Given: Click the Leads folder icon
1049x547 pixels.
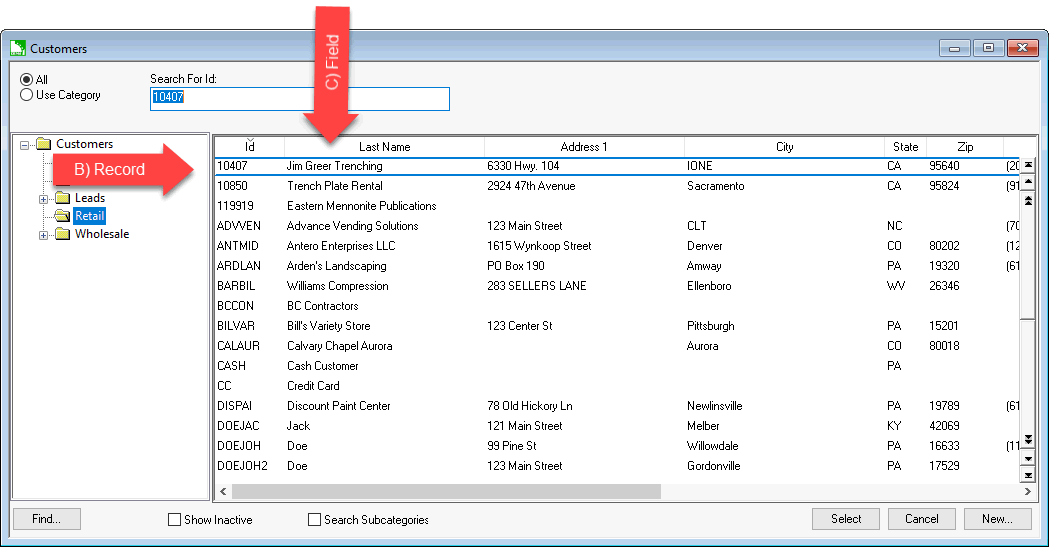Looking at the screenshot, I should [x=62, y=198].
